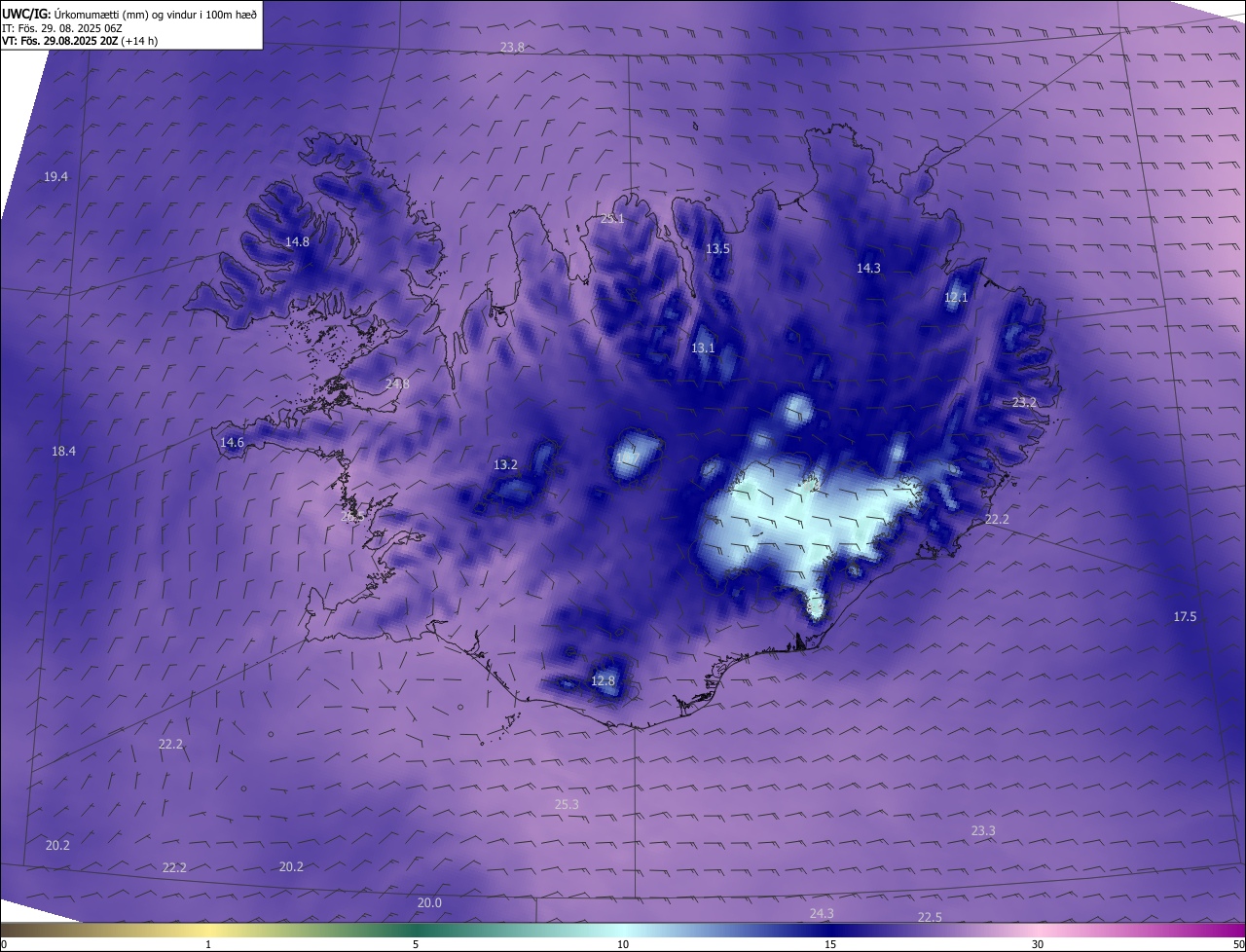Click the 23.1 value label on the map
This screenshot has height=952, width=1246.
click(x=611, y=218)
